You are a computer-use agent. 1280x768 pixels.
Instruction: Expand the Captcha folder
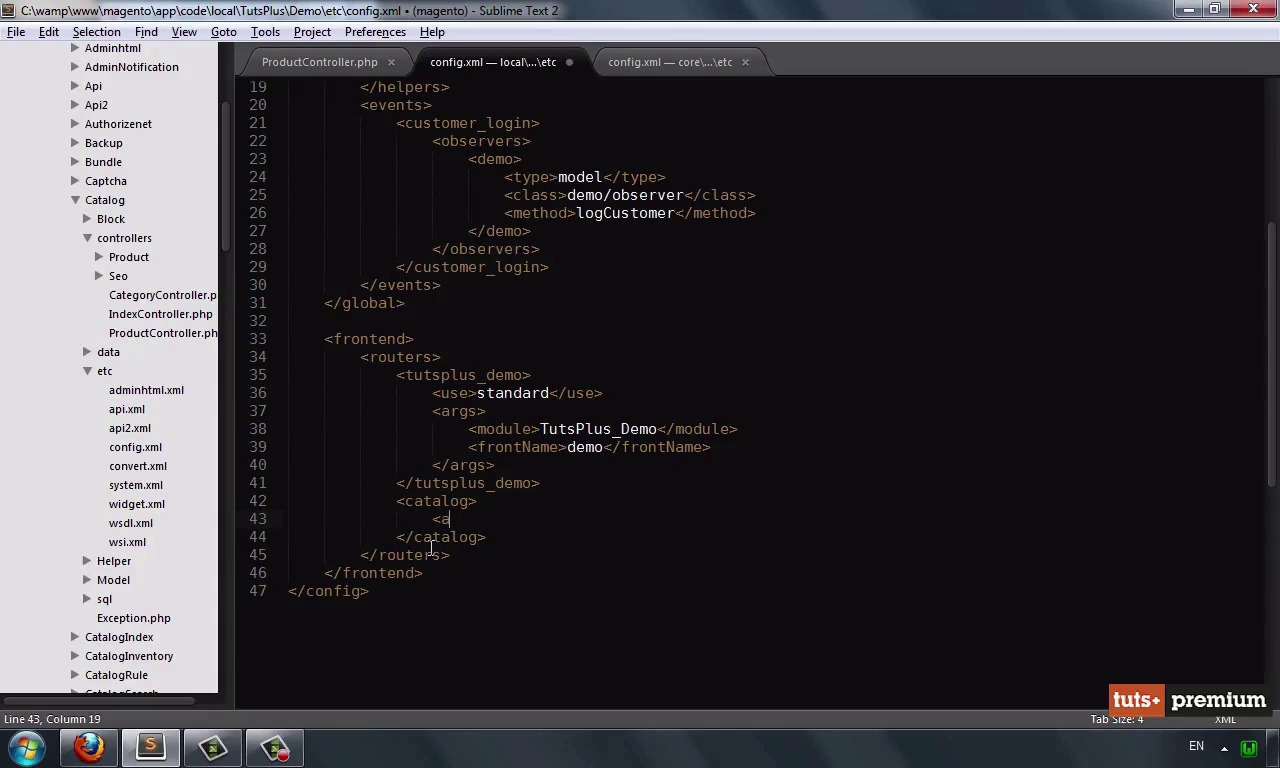(x=75, y=181)
